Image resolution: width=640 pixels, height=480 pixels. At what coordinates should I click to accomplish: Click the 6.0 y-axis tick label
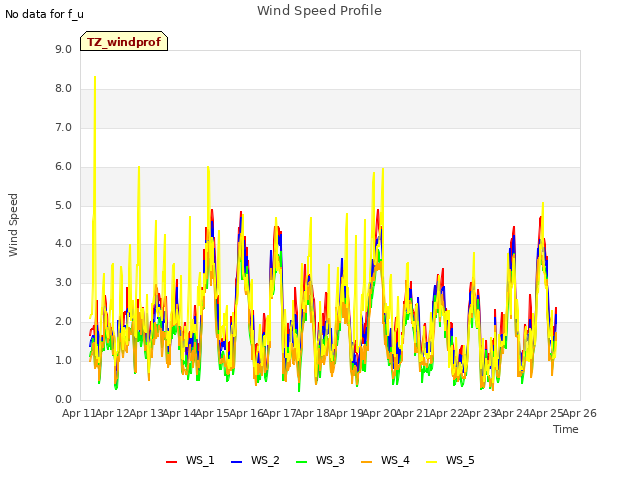tap(63, 167)
